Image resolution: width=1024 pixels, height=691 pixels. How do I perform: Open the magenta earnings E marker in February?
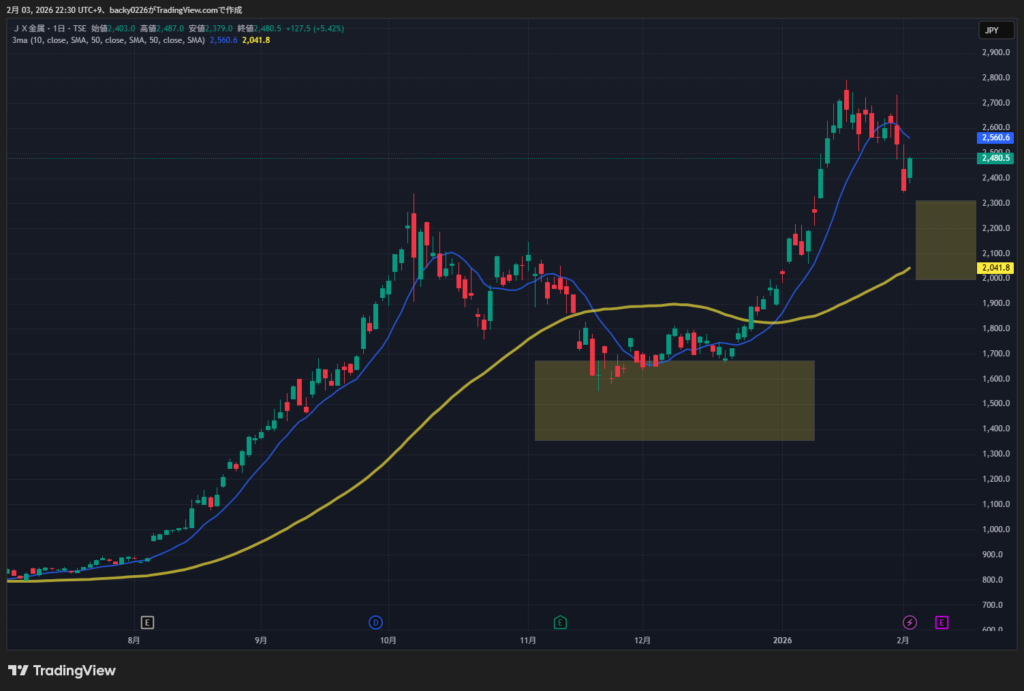941,622
